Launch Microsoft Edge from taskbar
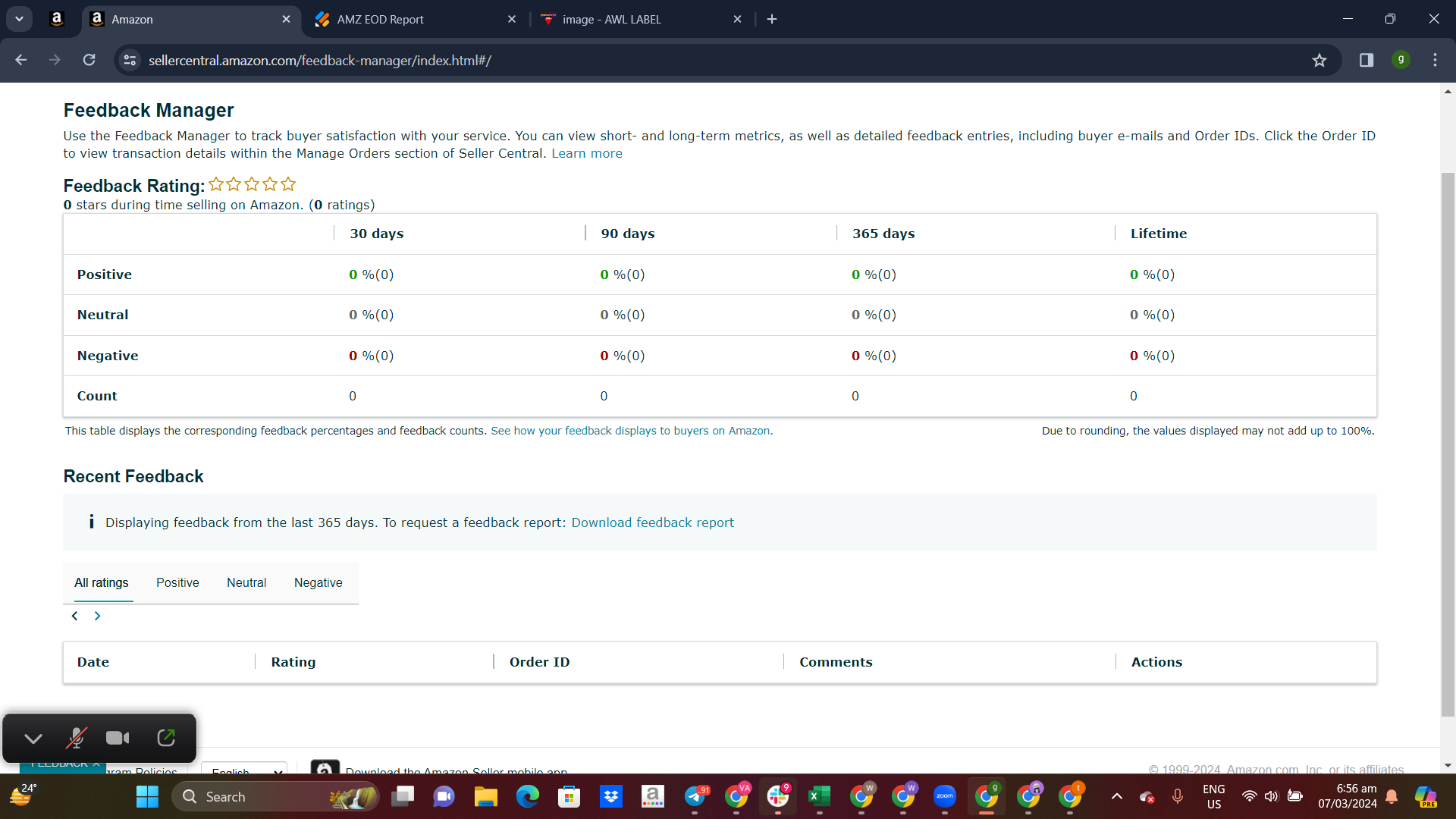The image size is (1456, 819). (527, 796)
